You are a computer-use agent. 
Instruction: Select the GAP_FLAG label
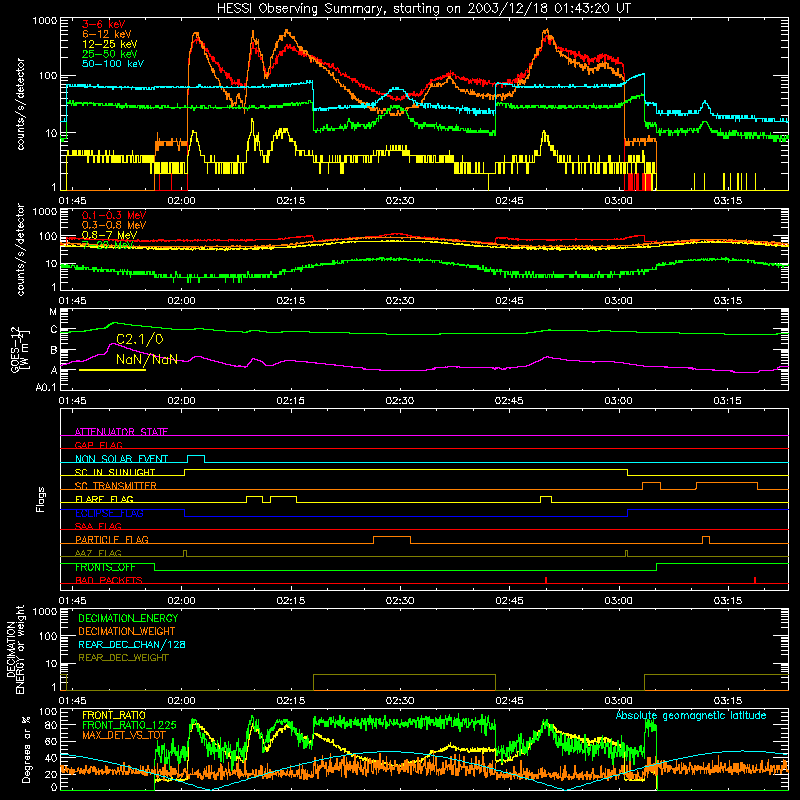click(x=98, y=445)
